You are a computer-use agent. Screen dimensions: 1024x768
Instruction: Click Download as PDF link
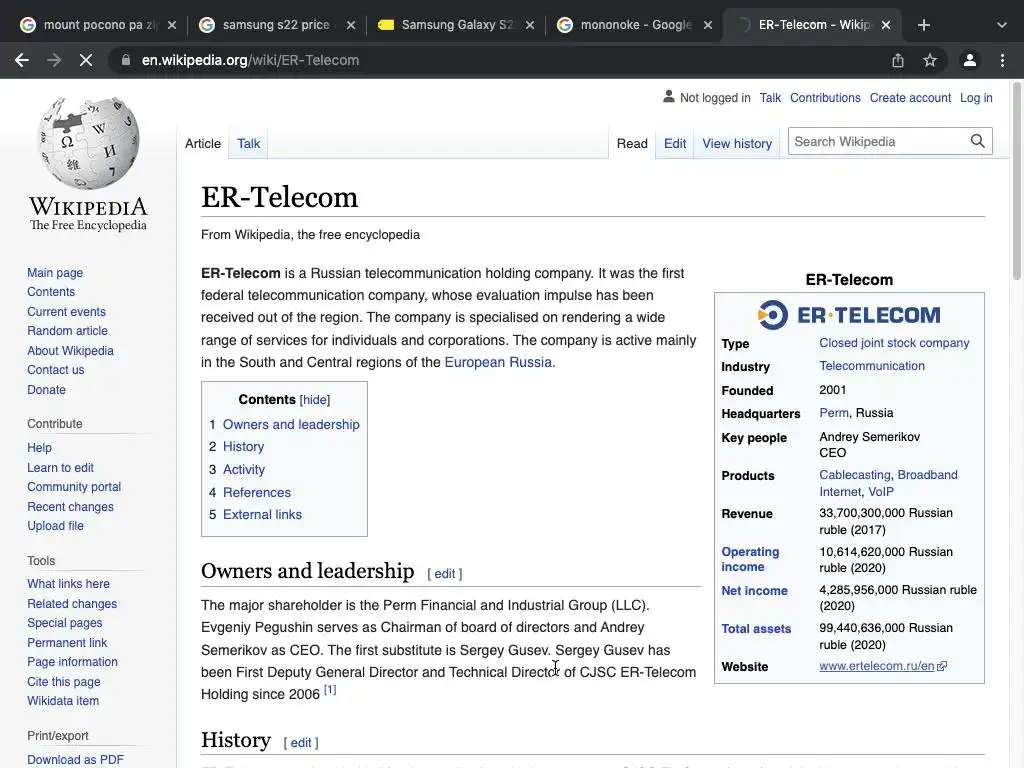click(x=75, y=760)
